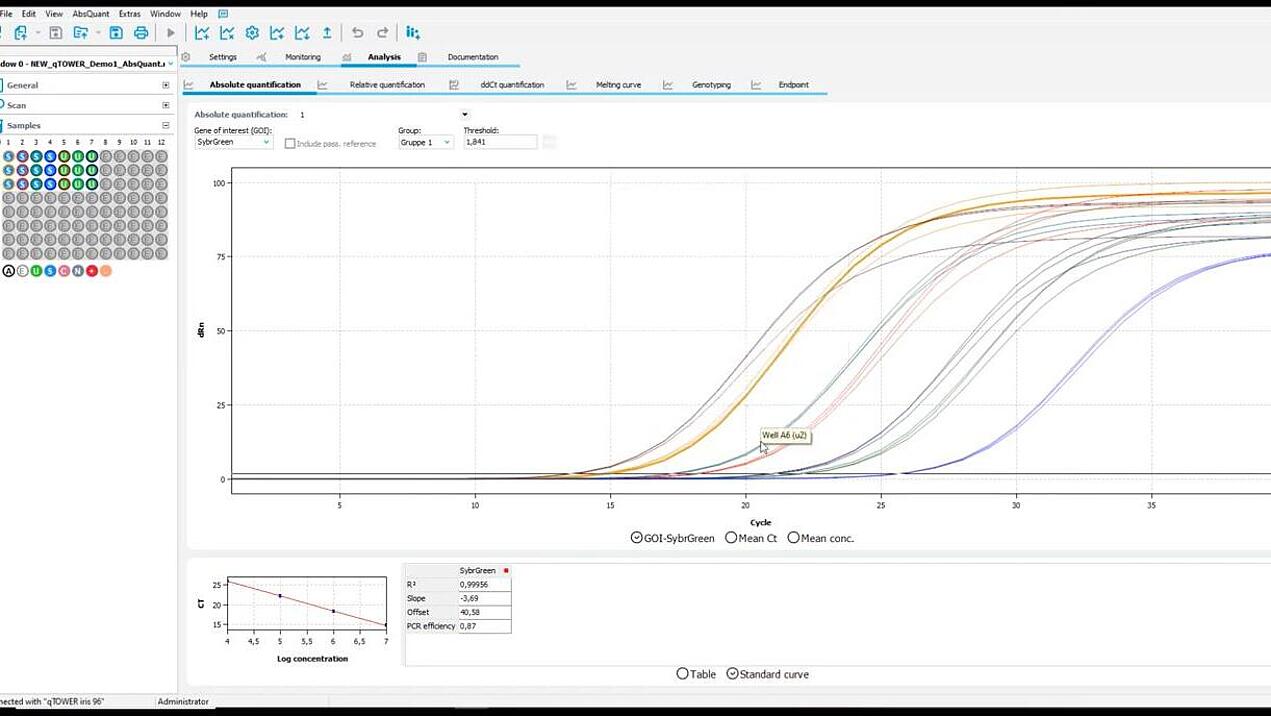Image resolution: width=1271 pixels, height=716 pixels.
Task: Click the standard curve mini chart
Action: pyautogui.click(x=307, y=603)
